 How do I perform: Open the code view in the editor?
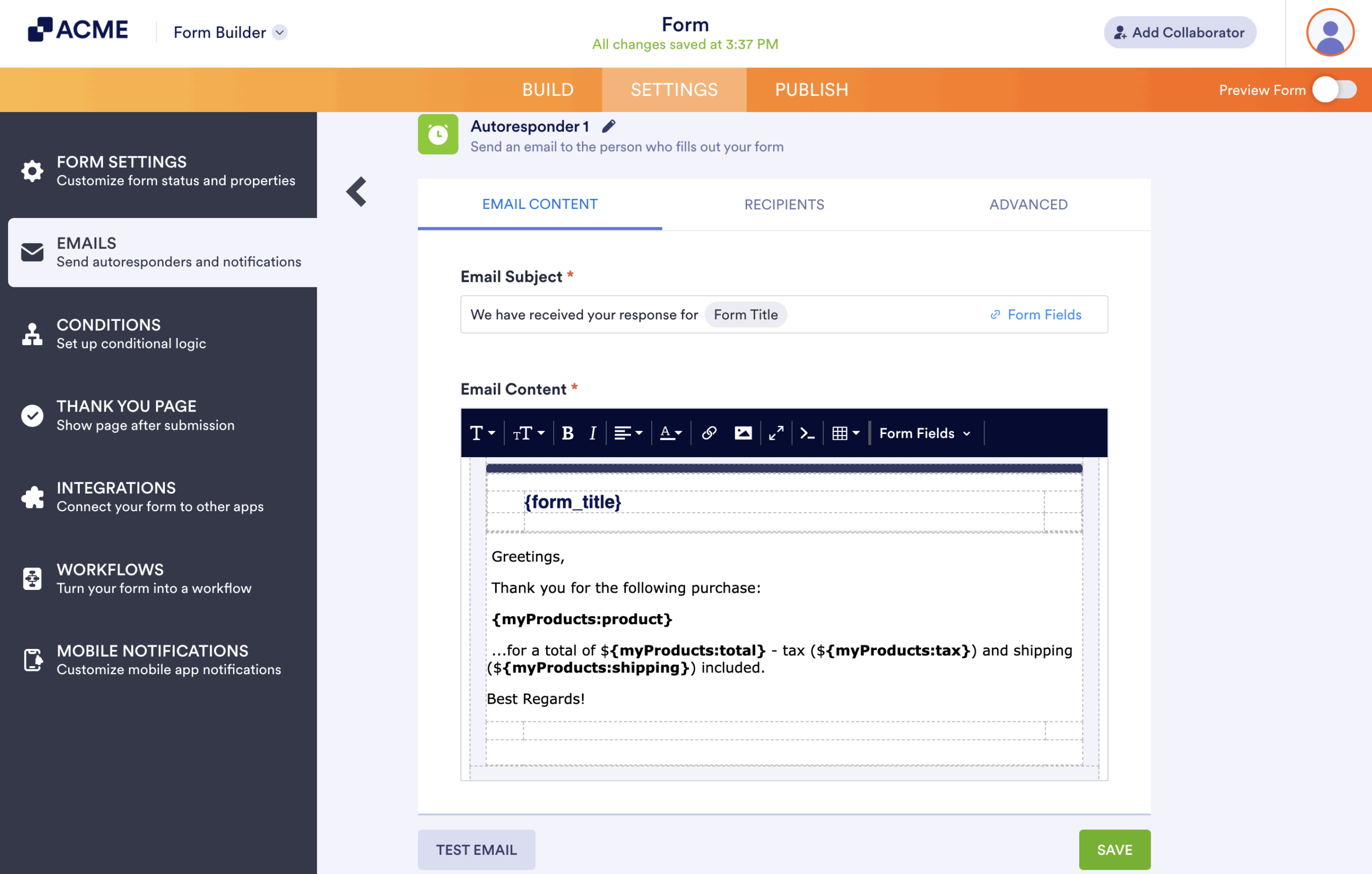click(807, 433)
